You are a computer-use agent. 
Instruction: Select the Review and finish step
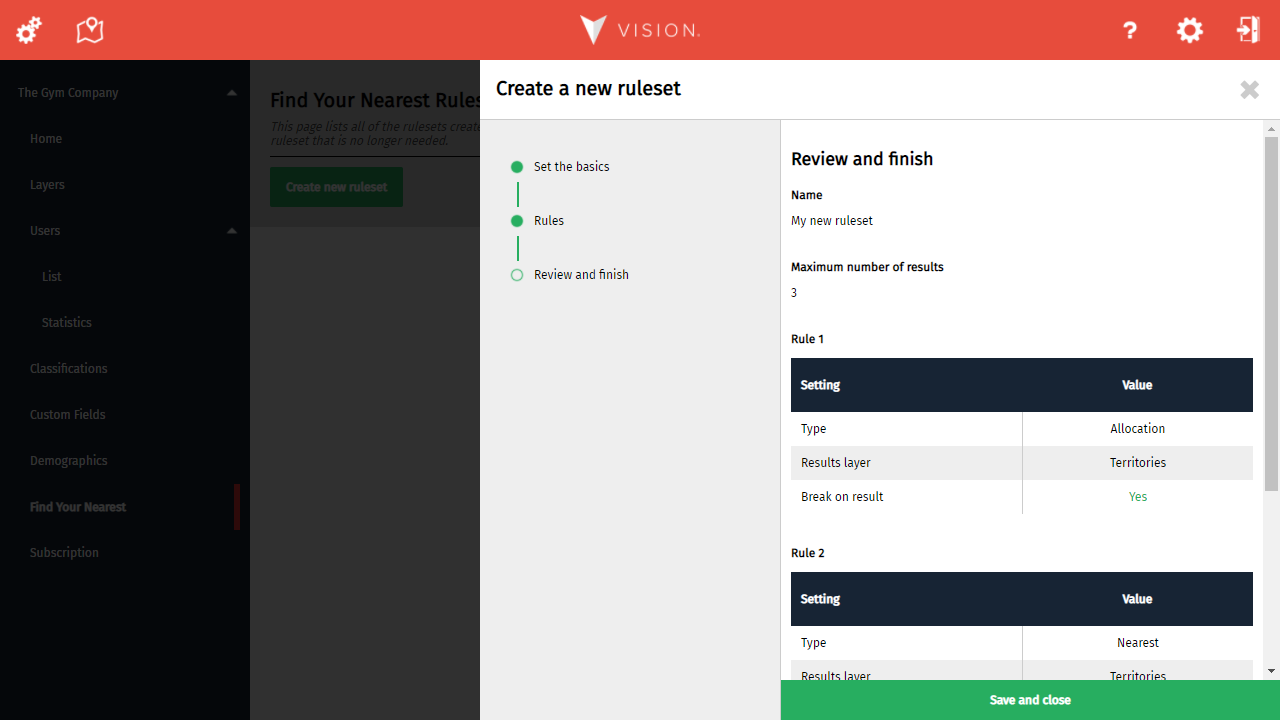coord(581,275)
